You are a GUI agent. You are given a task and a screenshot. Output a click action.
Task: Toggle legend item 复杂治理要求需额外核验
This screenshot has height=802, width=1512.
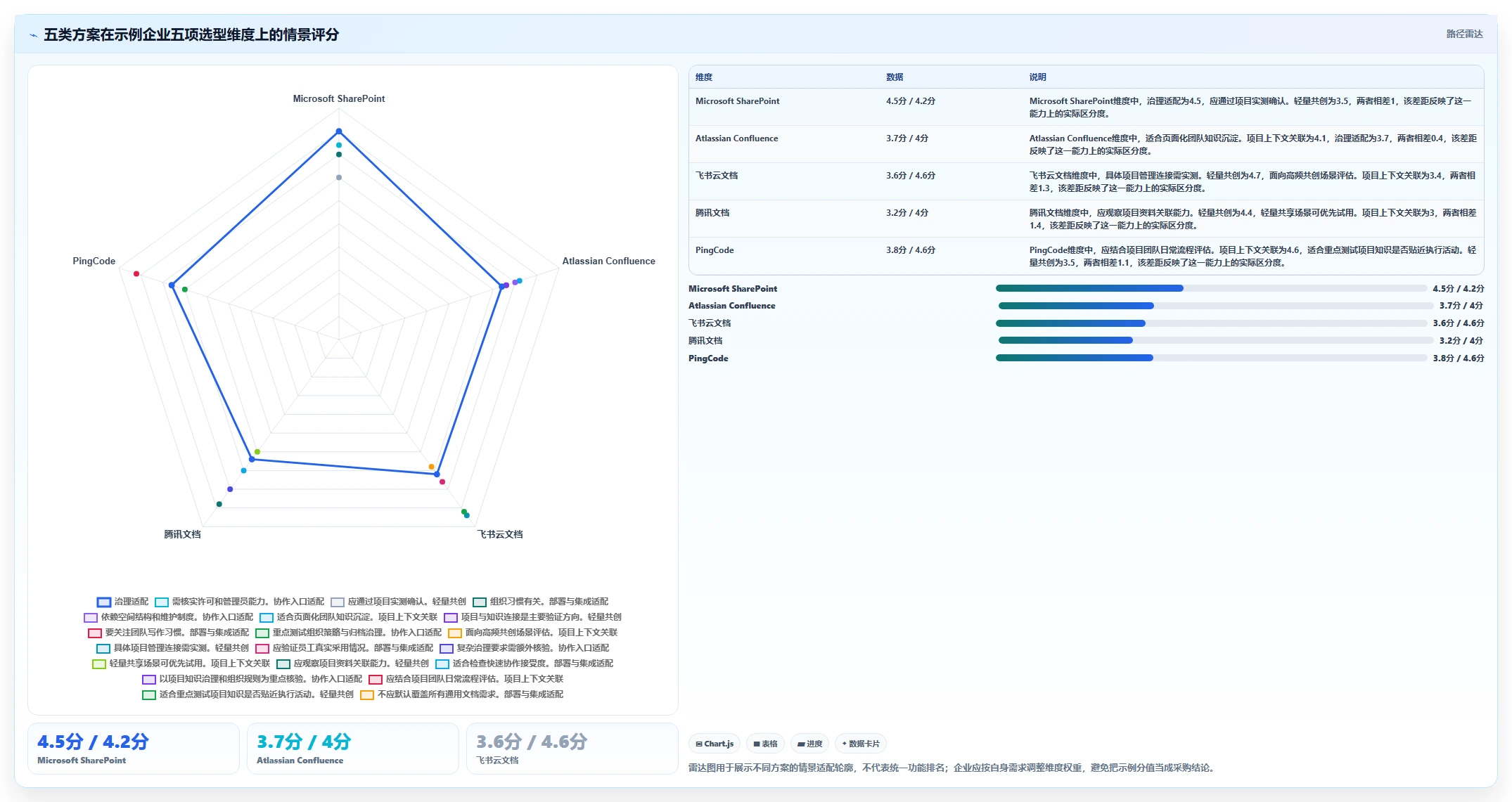pos(525,648)
